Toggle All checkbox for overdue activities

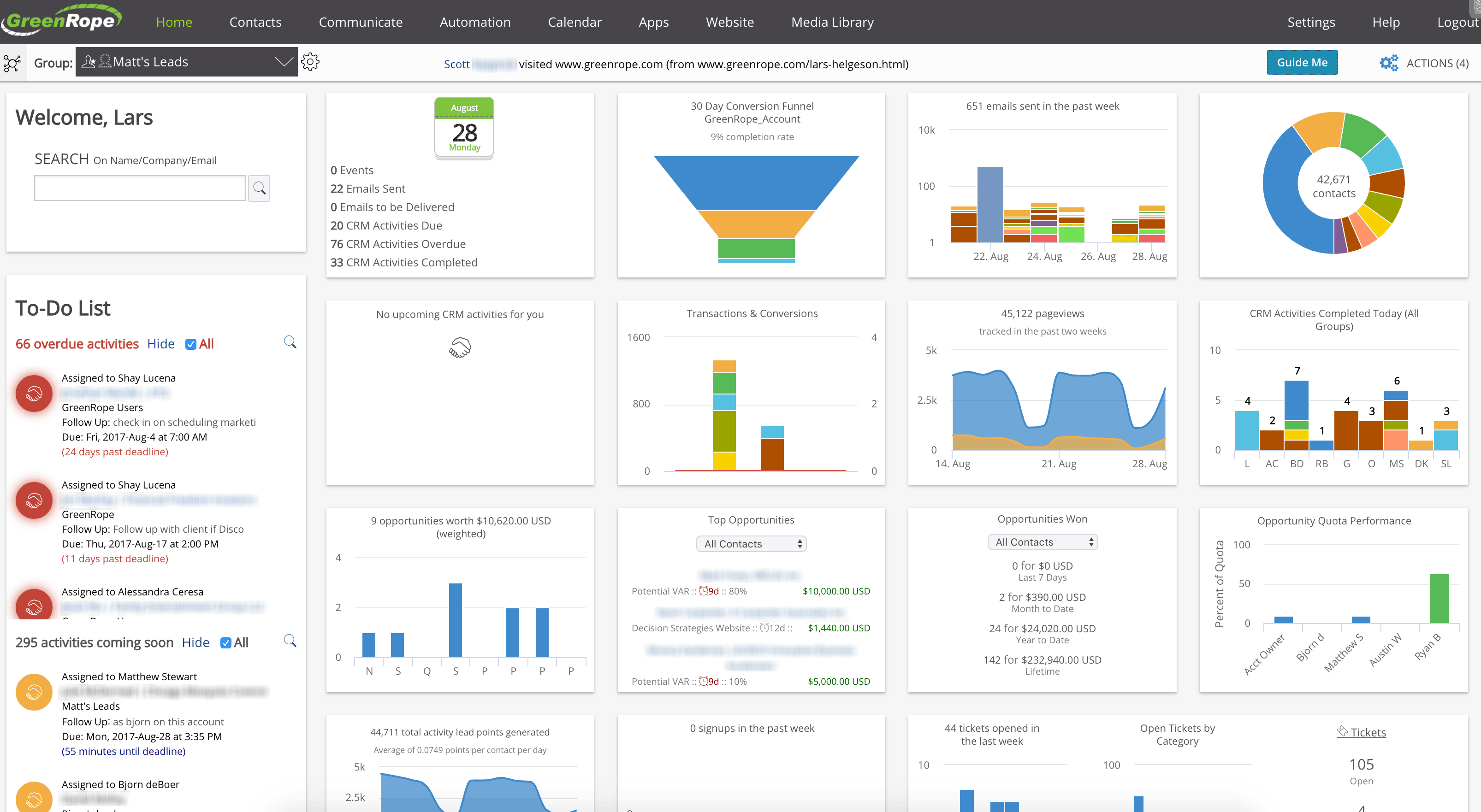pos(191,344)
